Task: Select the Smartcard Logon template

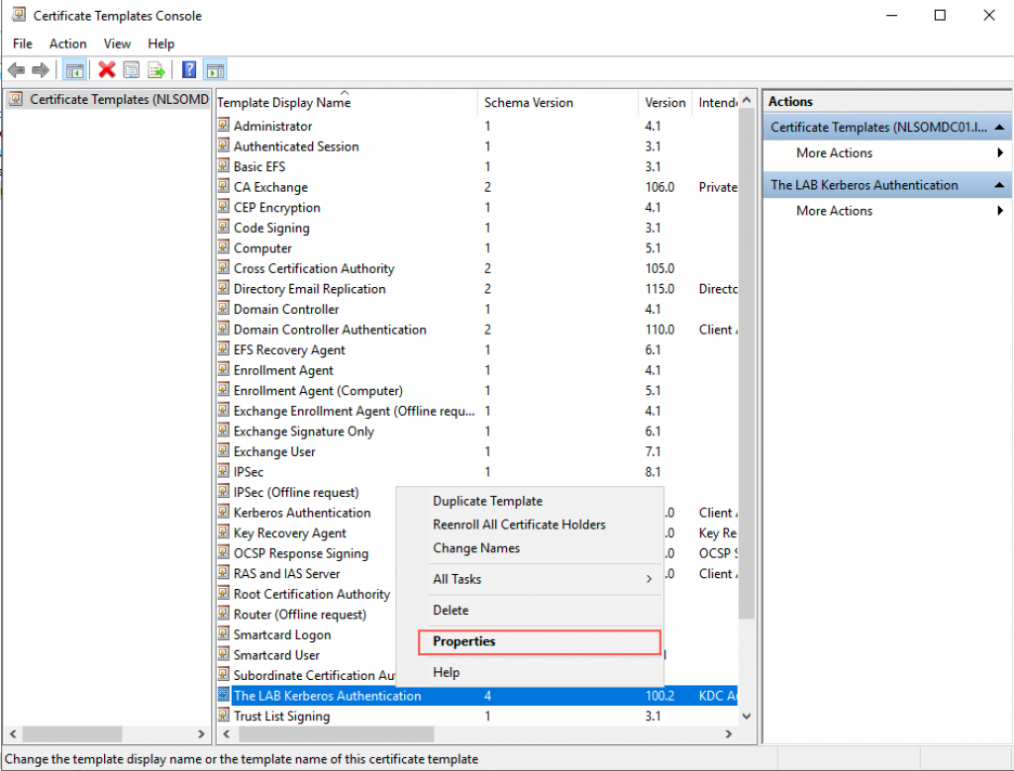Action: (x=282, y=634)
